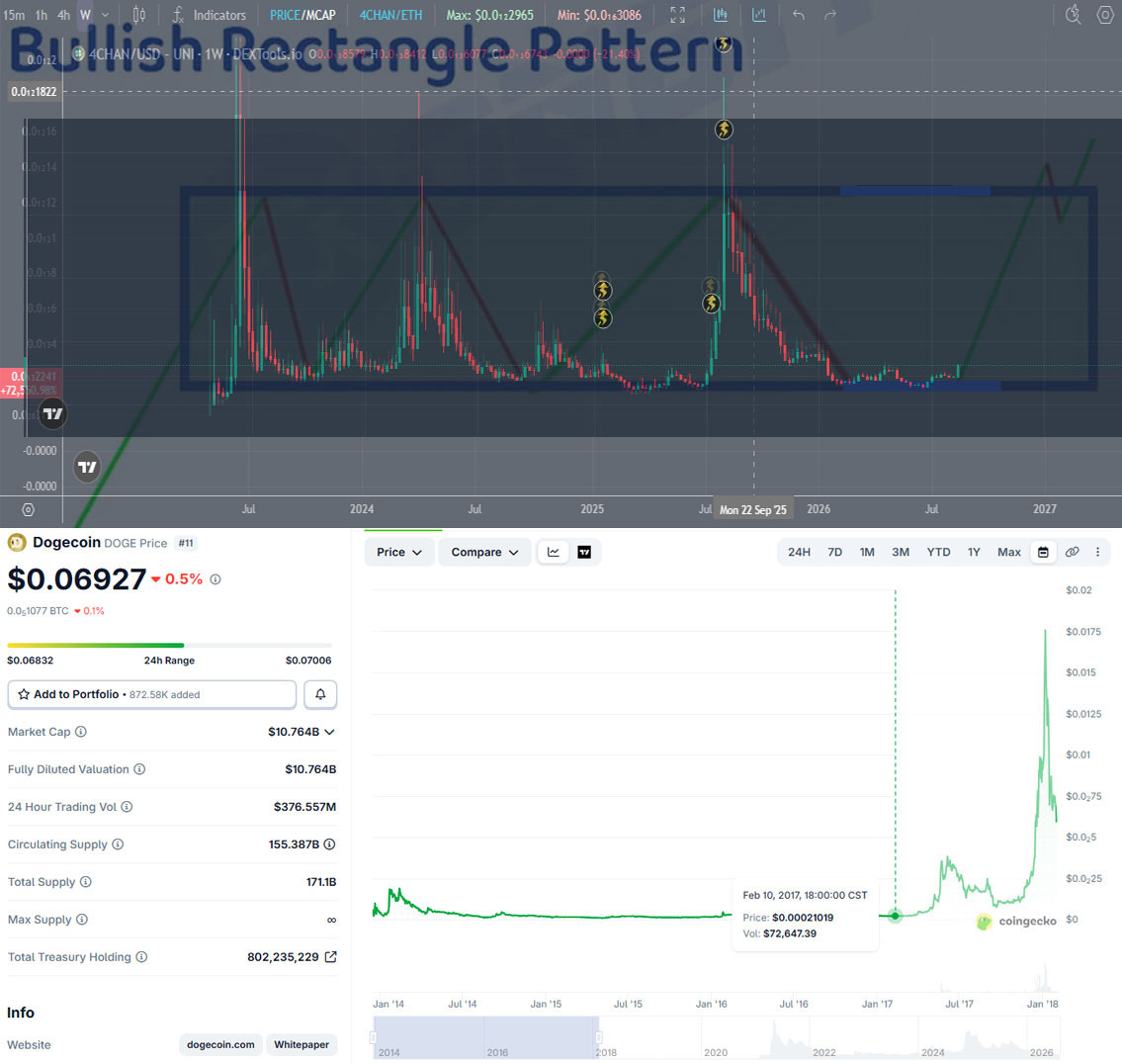Click the $0.06927 Dogecoin price
The width and height of the screenshot is (1122, 1064).
tap(77, 579)
